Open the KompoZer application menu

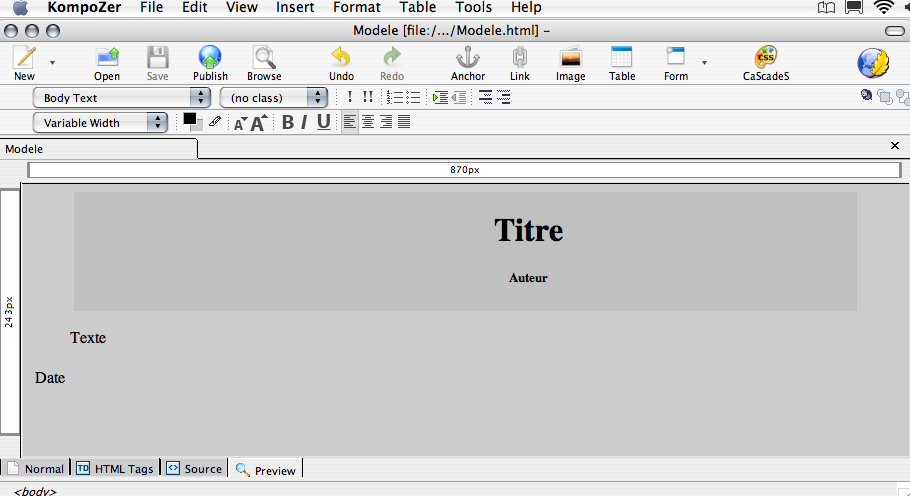coord(84,7)
